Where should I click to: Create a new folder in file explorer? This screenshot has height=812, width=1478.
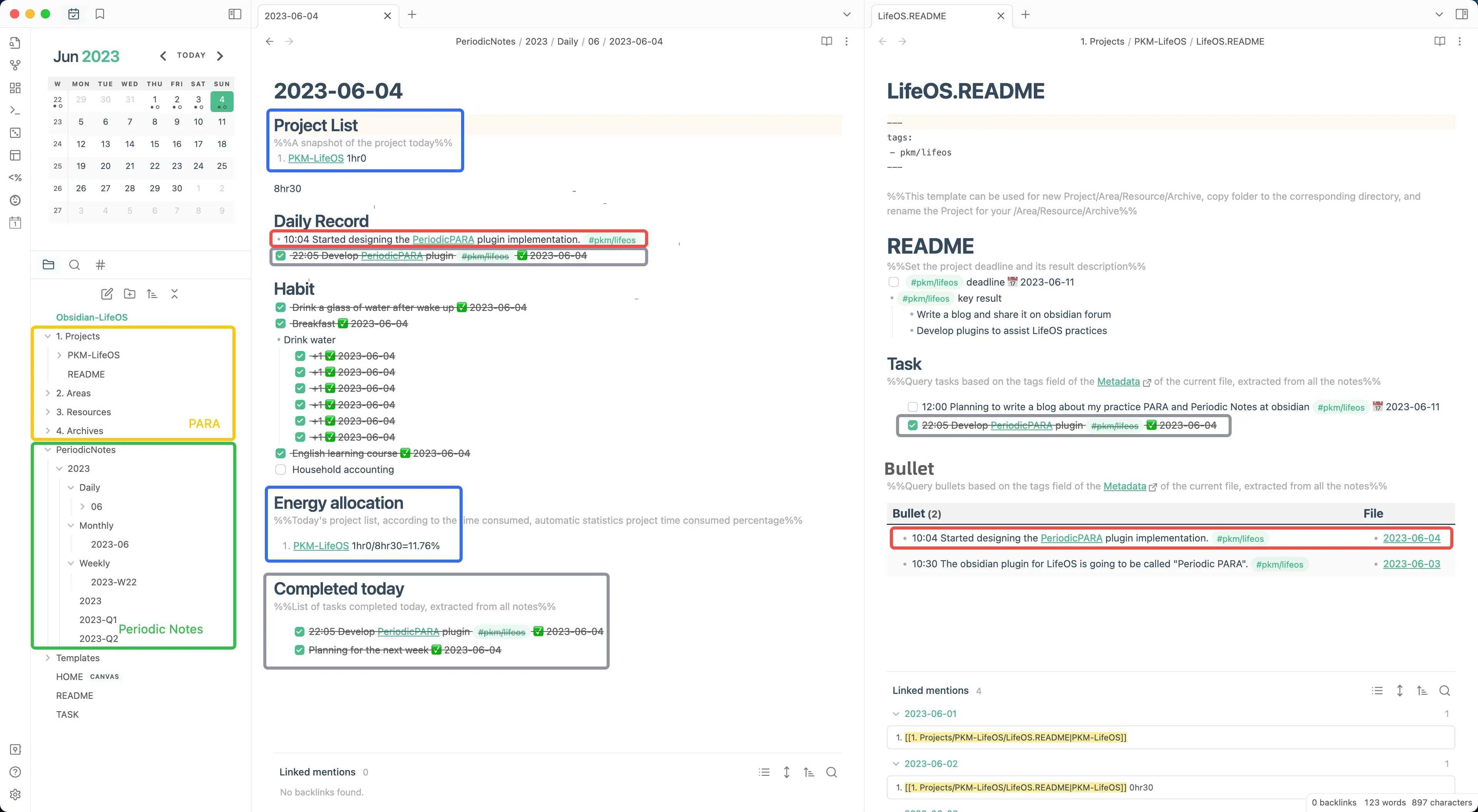tap(130, 294)
